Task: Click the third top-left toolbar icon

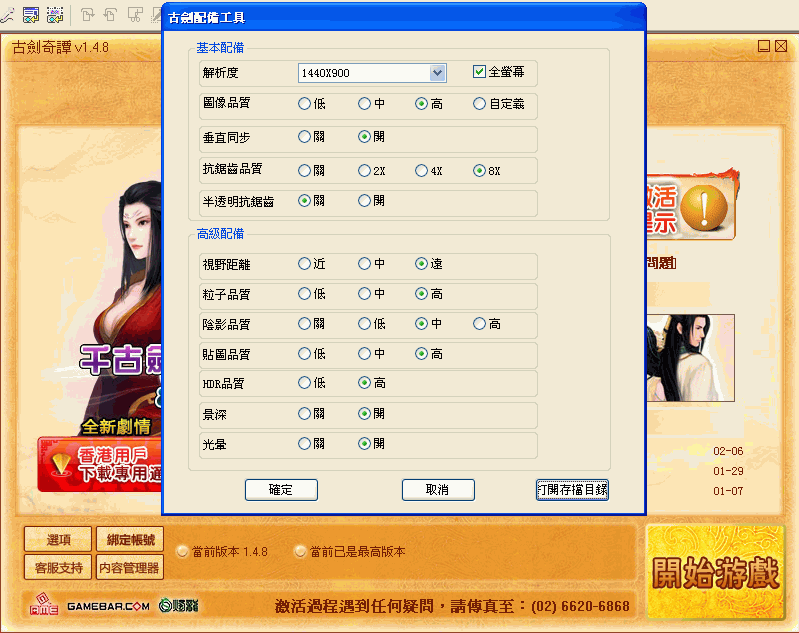Action: click(x=55, y=15)
